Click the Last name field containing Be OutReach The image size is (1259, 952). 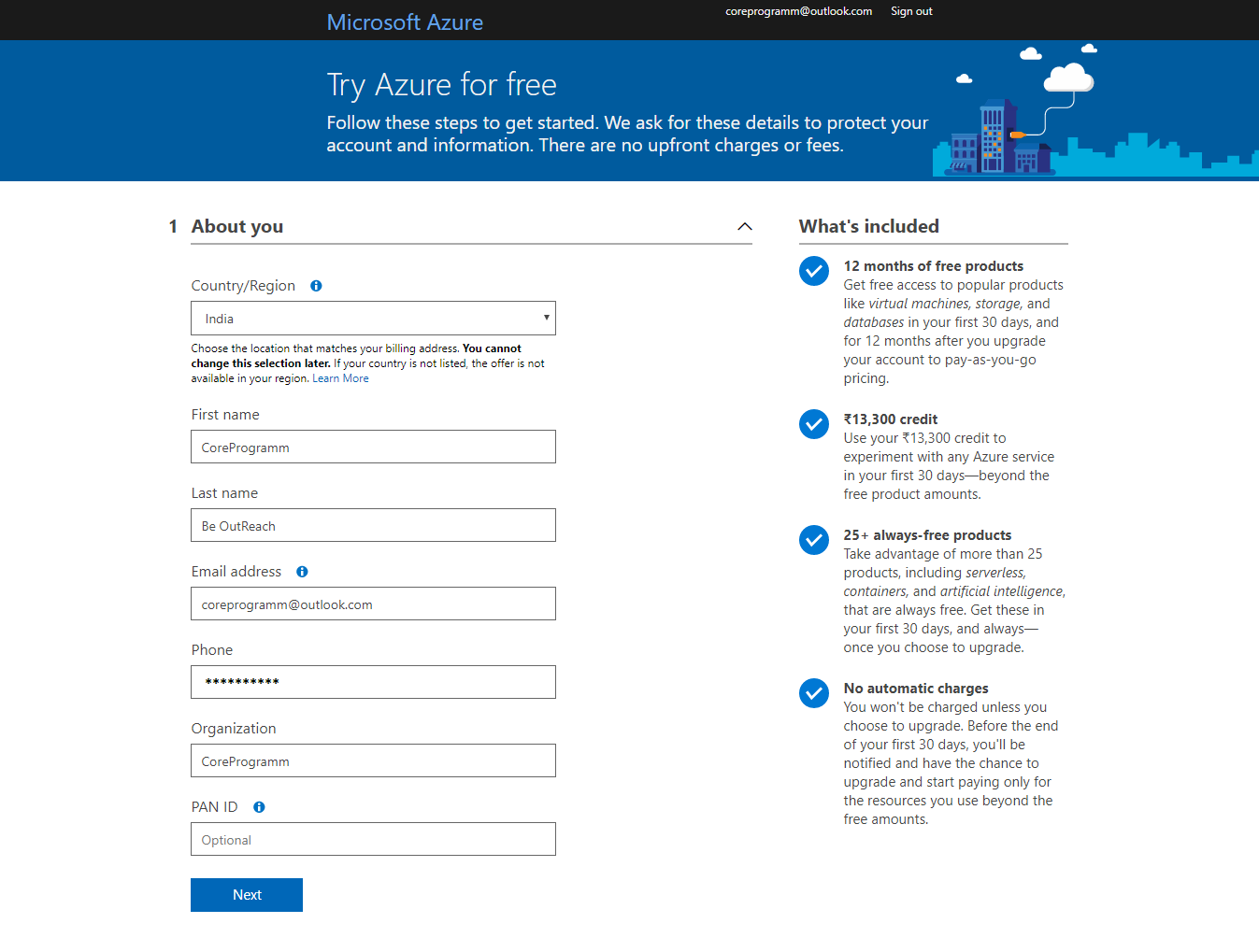[x=373, y=525]
